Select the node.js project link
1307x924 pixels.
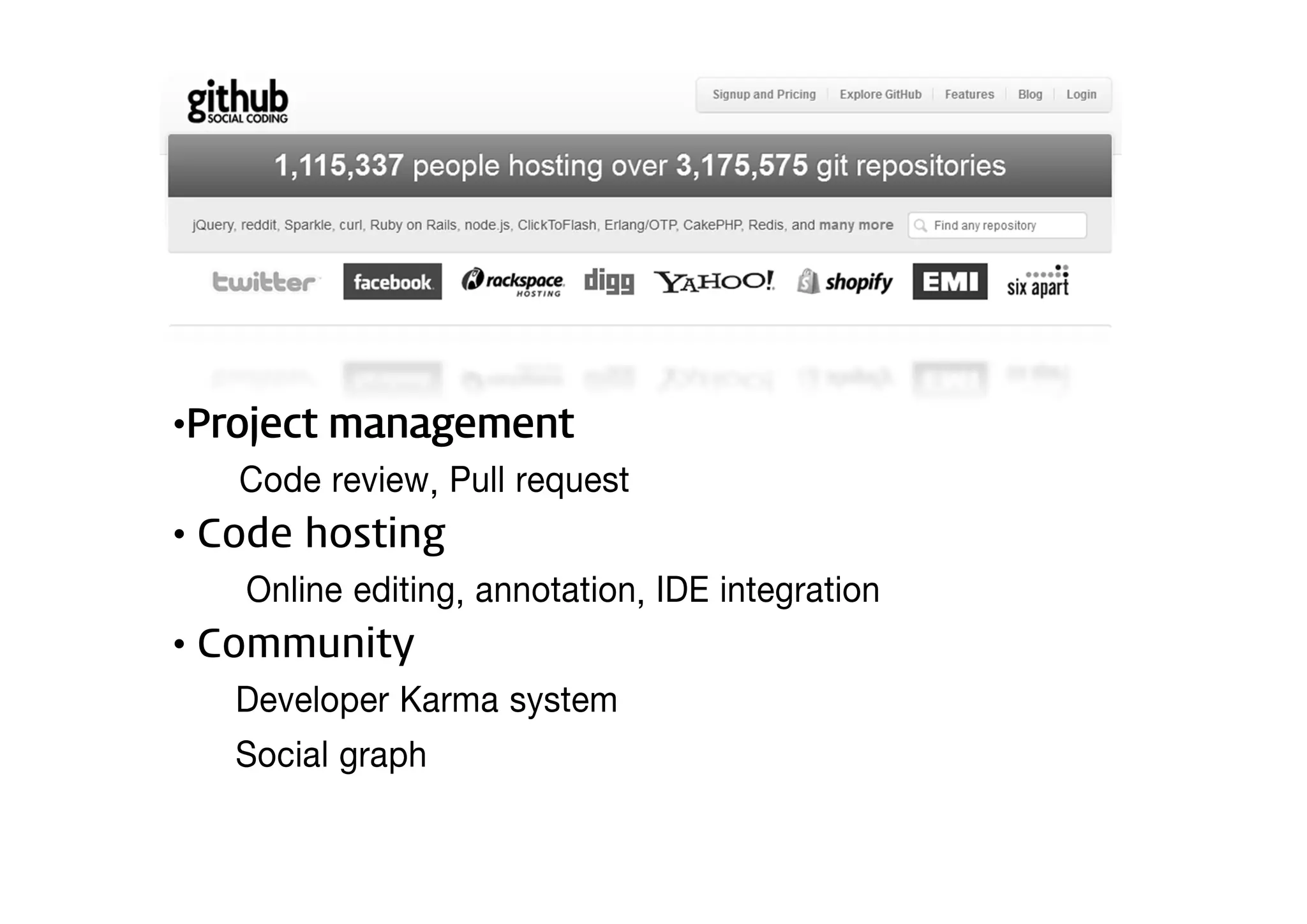click(x=487, y=225)
